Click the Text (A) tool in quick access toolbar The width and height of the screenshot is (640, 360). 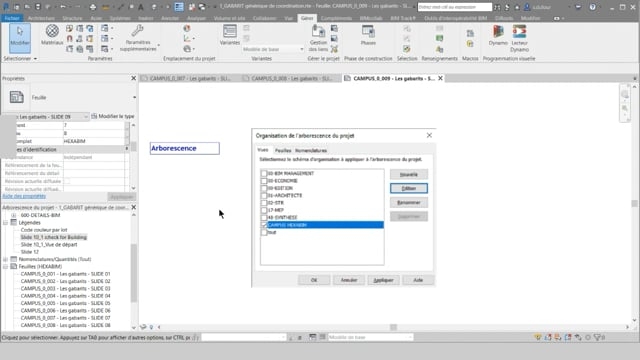141,7
